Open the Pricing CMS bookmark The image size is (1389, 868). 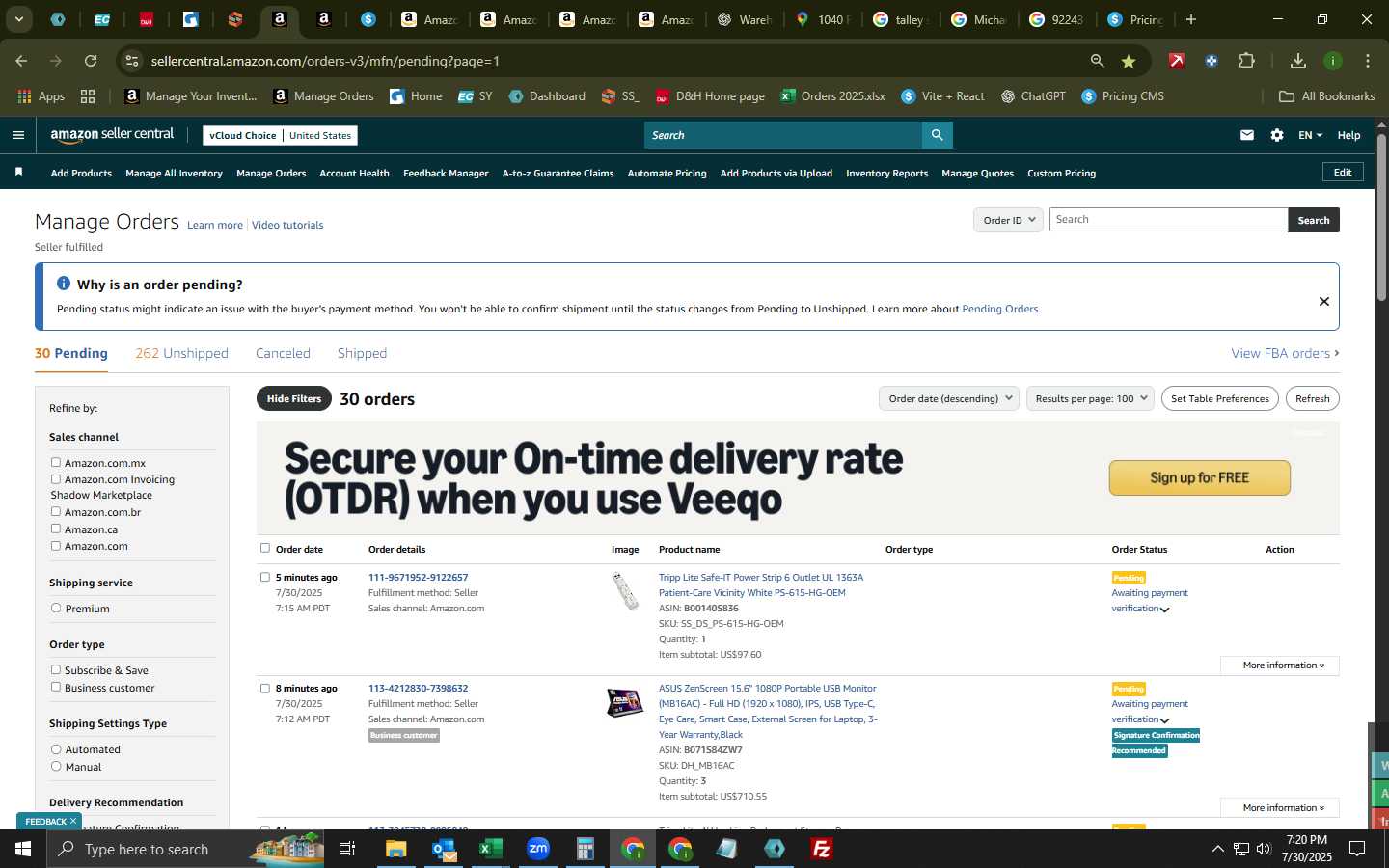click(1123, 96)
